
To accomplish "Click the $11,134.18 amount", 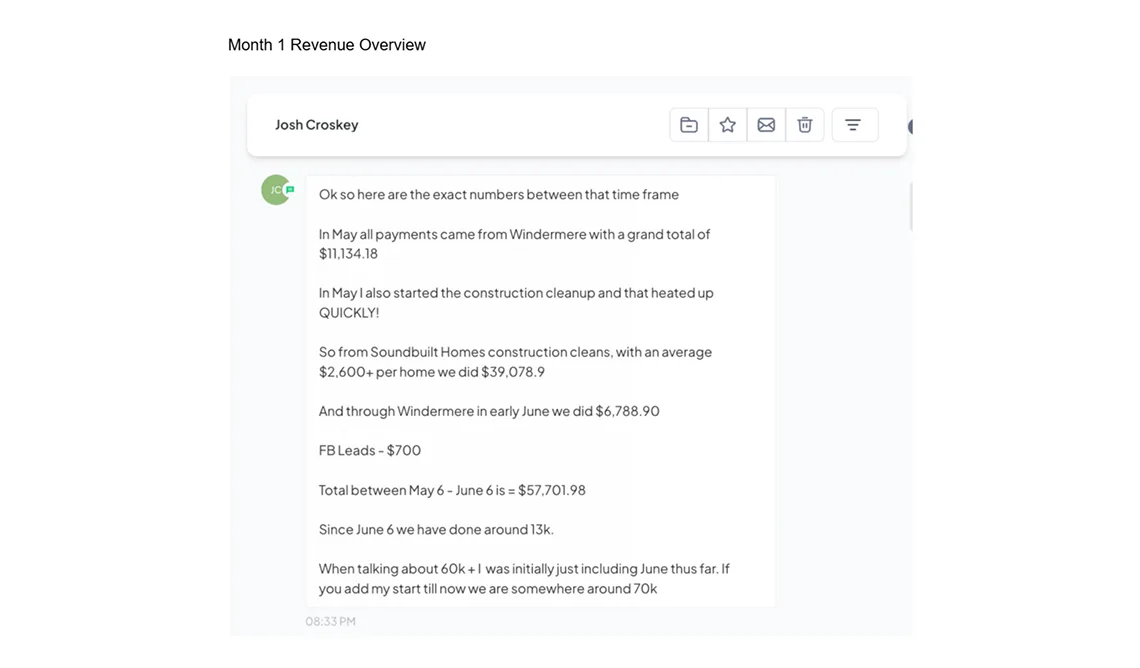I will (348, 254).
